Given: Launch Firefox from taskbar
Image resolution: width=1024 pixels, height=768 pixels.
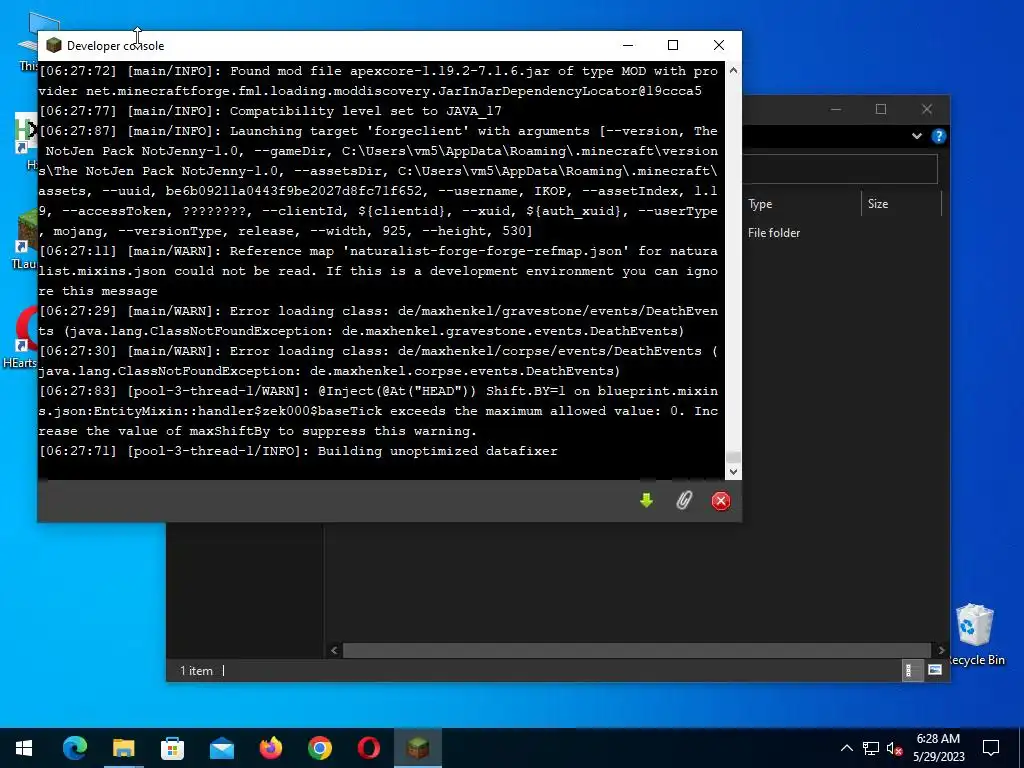Looking at the screenshot, I should click(270, 748).
